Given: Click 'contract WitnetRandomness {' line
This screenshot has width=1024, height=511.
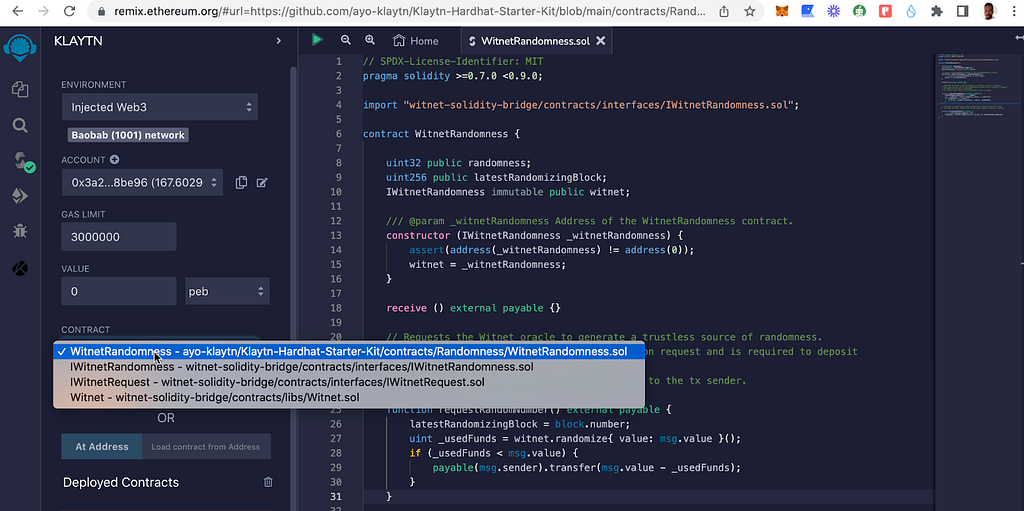Looking at the screenshot, I should (x=441, y=134).
